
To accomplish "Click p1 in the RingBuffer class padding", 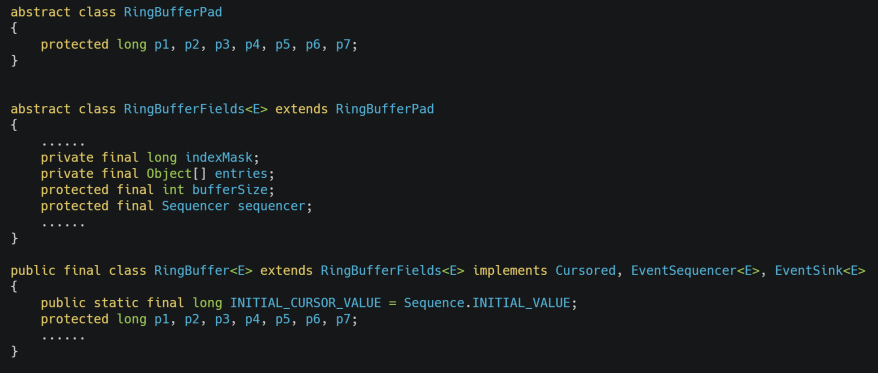I will coord(162,319).
